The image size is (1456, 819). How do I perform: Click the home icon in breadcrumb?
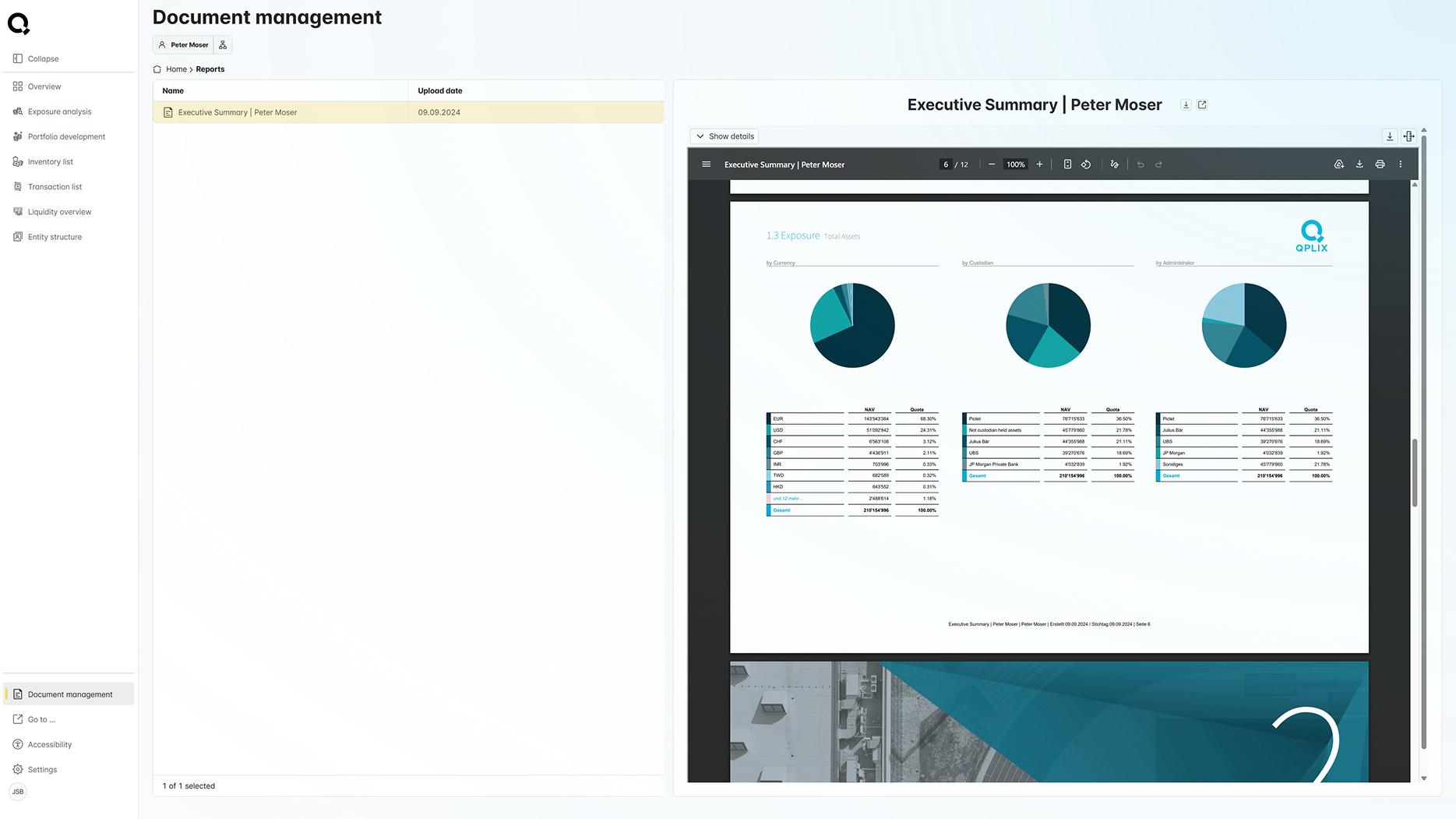click(x=157, y=69)
